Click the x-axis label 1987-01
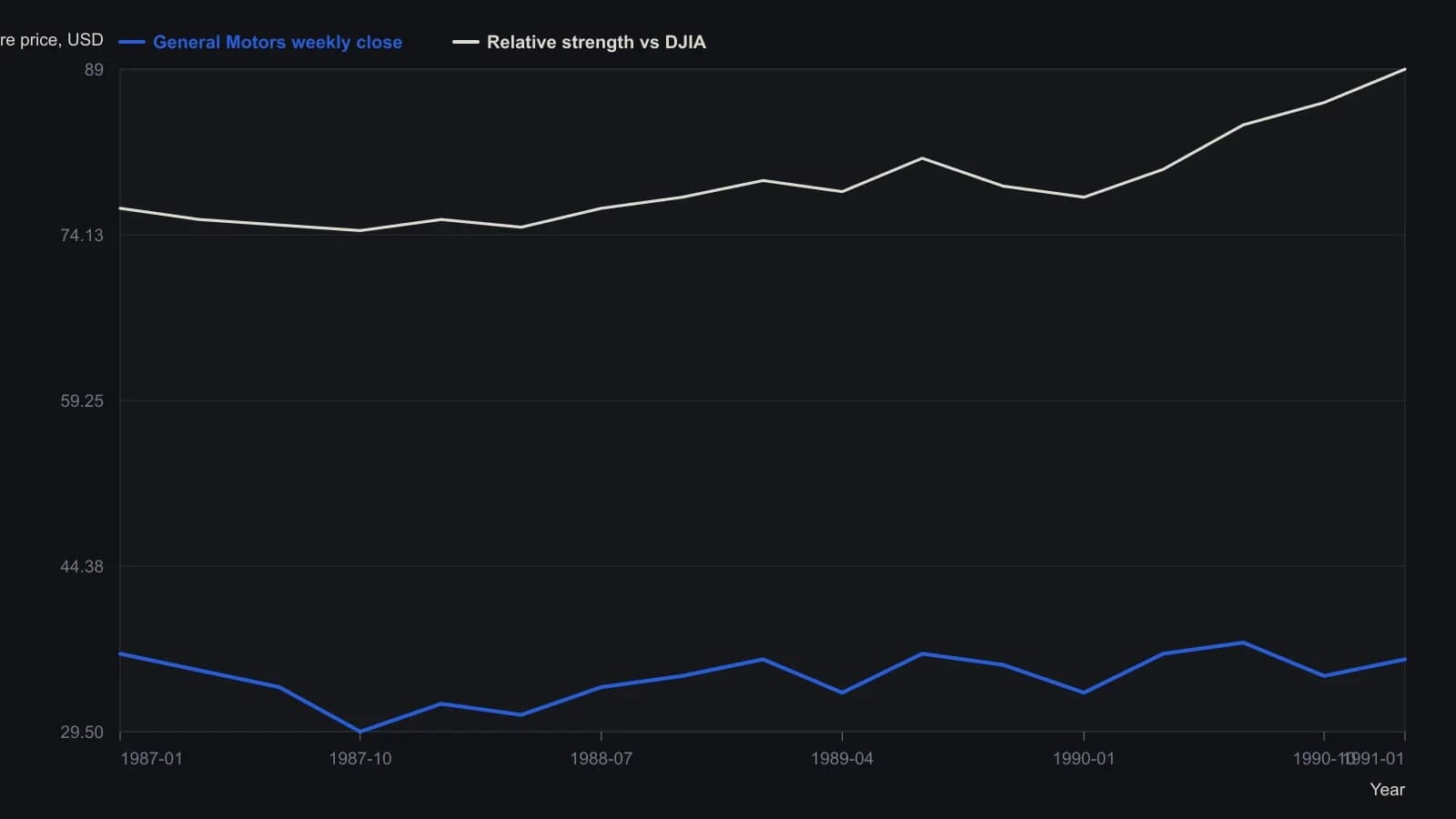 (151, 759)
